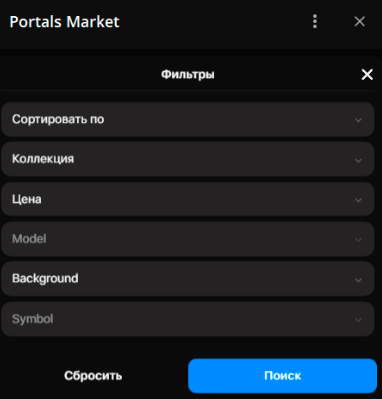The height and width of the screenshot is (399, 382).
Task: Expand the Сортировать по chevron arrow
Action: point(358,120)
